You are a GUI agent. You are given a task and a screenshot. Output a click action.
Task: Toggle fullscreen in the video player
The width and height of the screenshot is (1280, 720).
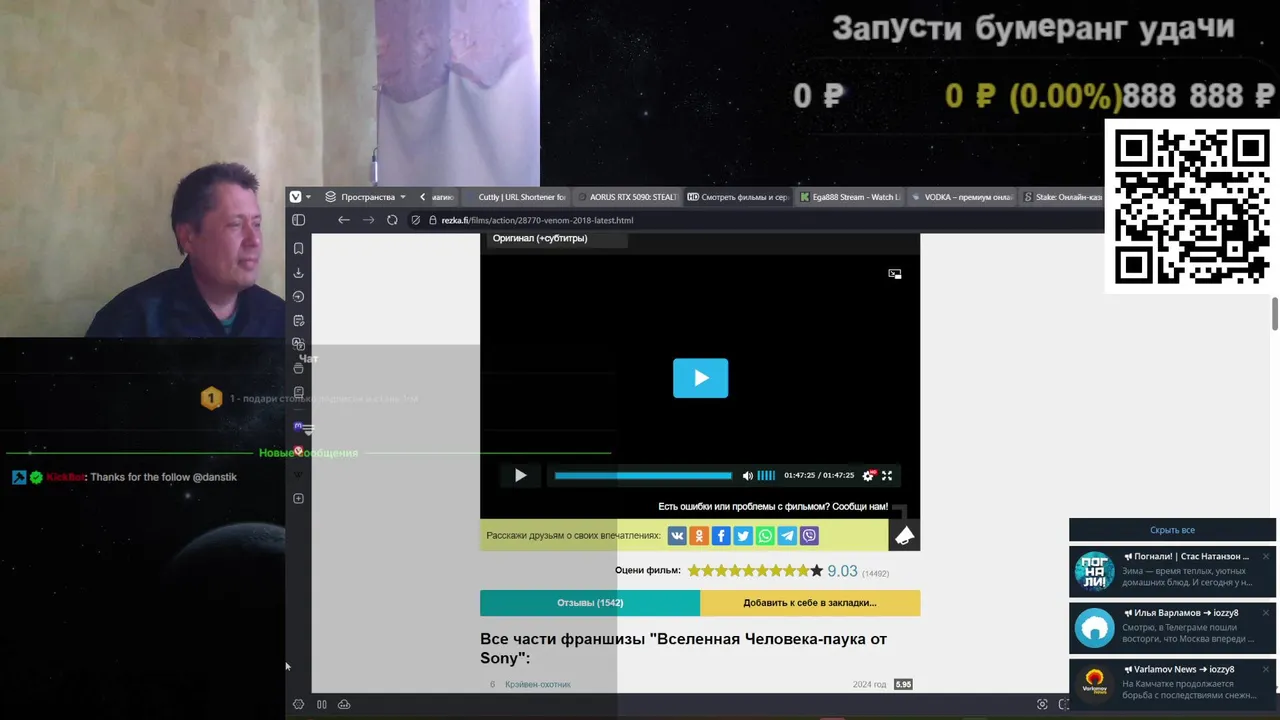pos(886,476)
